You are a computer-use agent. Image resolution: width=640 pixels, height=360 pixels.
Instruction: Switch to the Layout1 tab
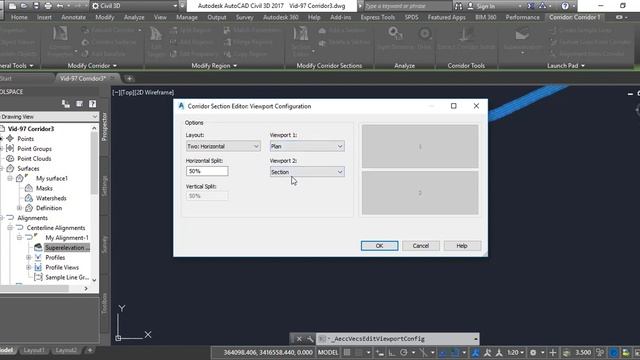(x=34, y=350)
